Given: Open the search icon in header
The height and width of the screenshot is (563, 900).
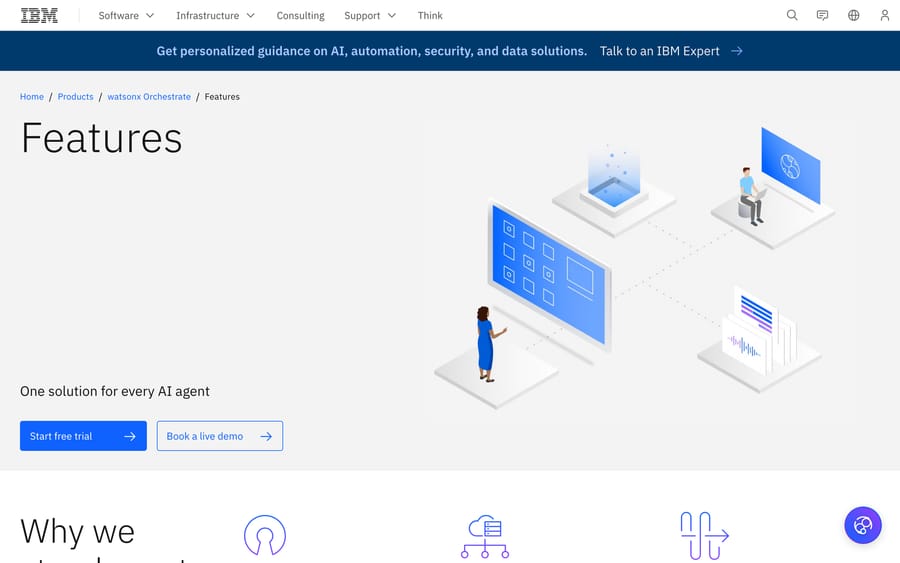Looking at the screenshot, I should [792, 15].
